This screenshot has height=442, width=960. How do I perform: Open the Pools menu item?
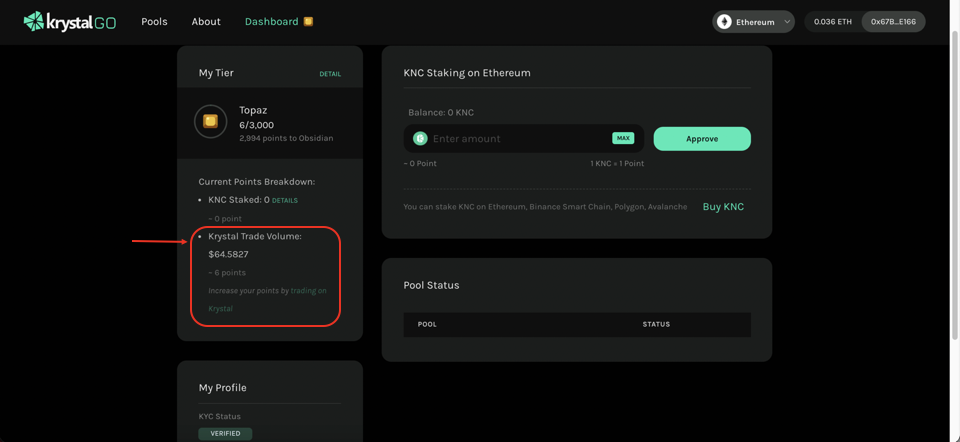154,22
